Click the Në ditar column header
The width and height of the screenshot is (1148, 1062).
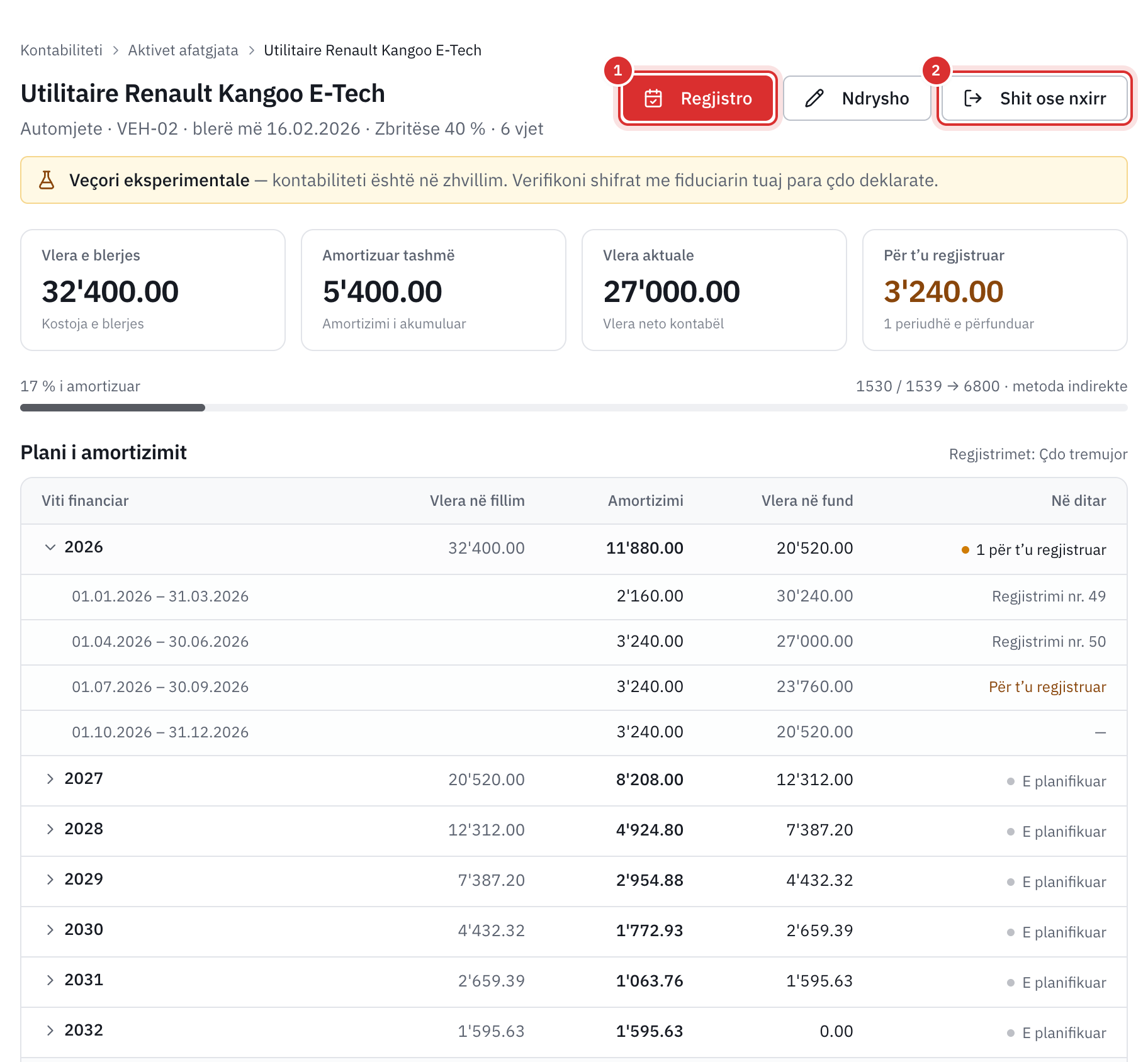click(x=1079, y=501)
